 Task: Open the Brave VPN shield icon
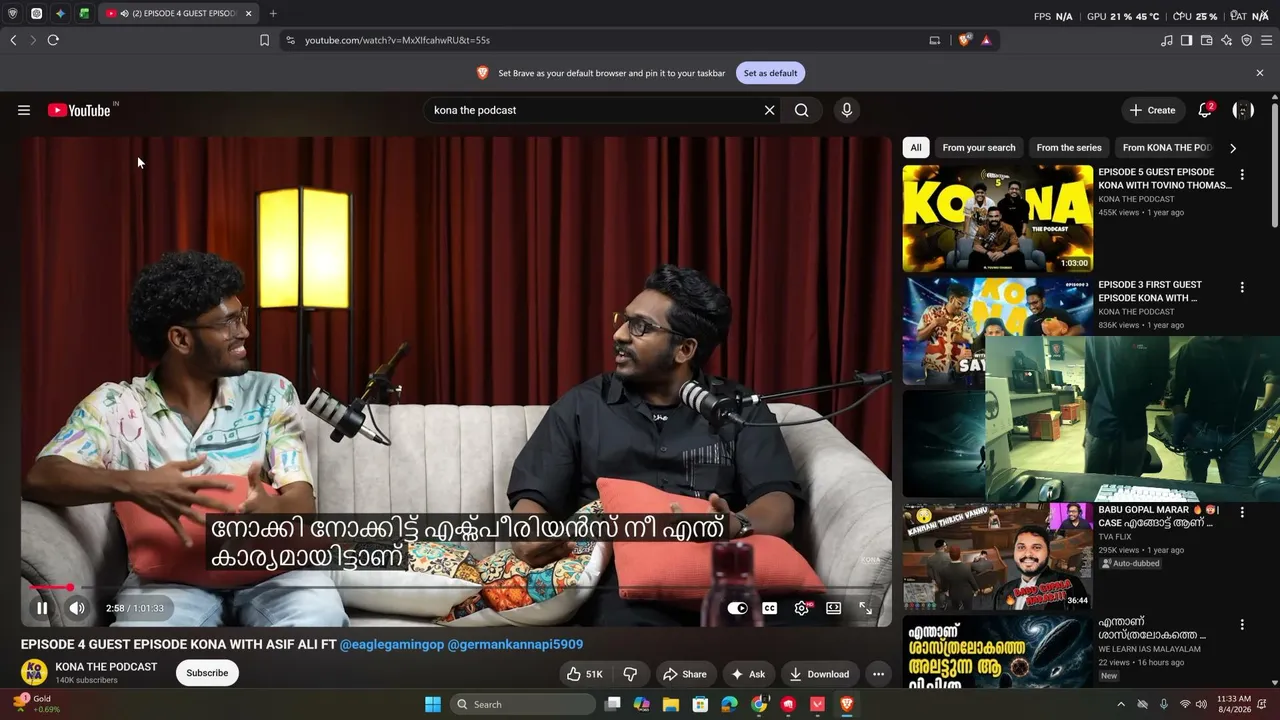pos(1246,40)
